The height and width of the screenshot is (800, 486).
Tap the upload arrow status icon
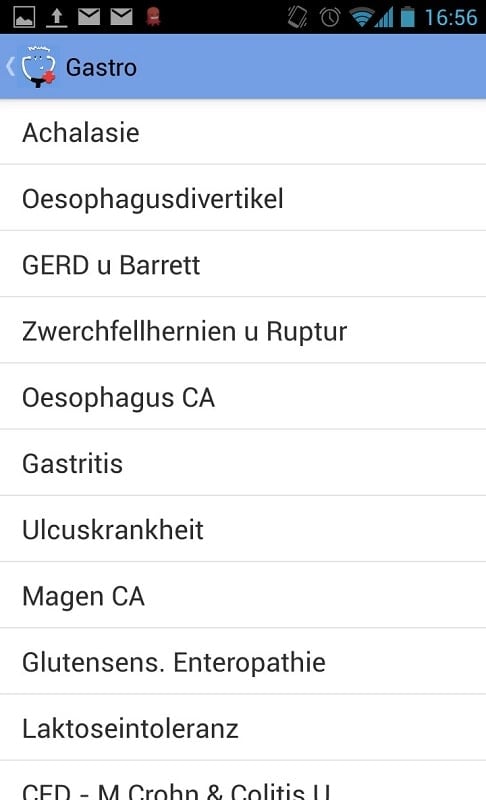[x=57, y=17]
